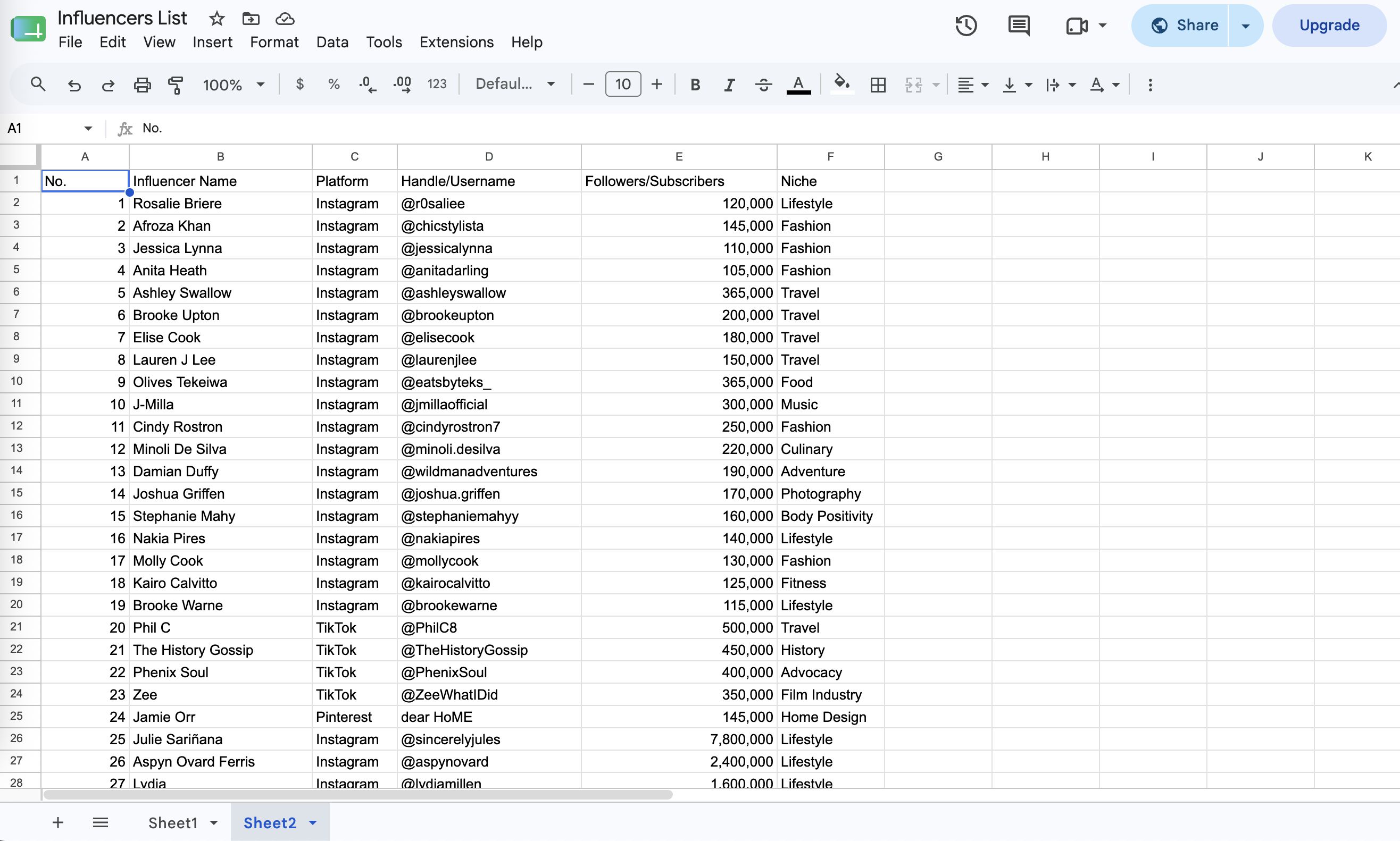Open the zoom 100% dropdown
1400x841 pixels.
coord(234,85)
